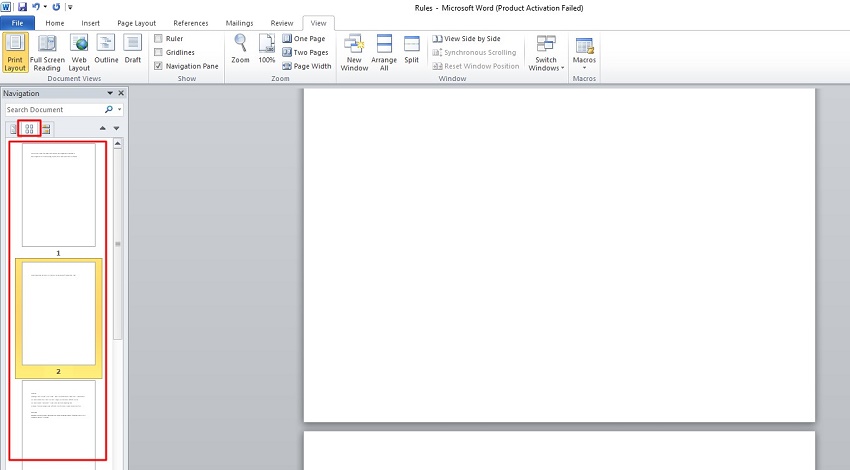Expand search options arrow in Search Document

tap(120, 110)
